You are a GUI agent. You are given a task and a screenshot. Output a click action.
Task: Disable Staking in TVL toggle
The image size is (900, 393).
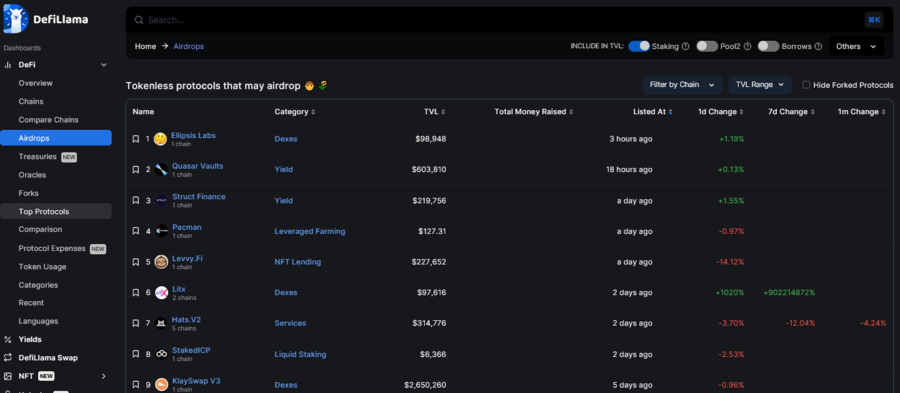(x=639, y=46)
